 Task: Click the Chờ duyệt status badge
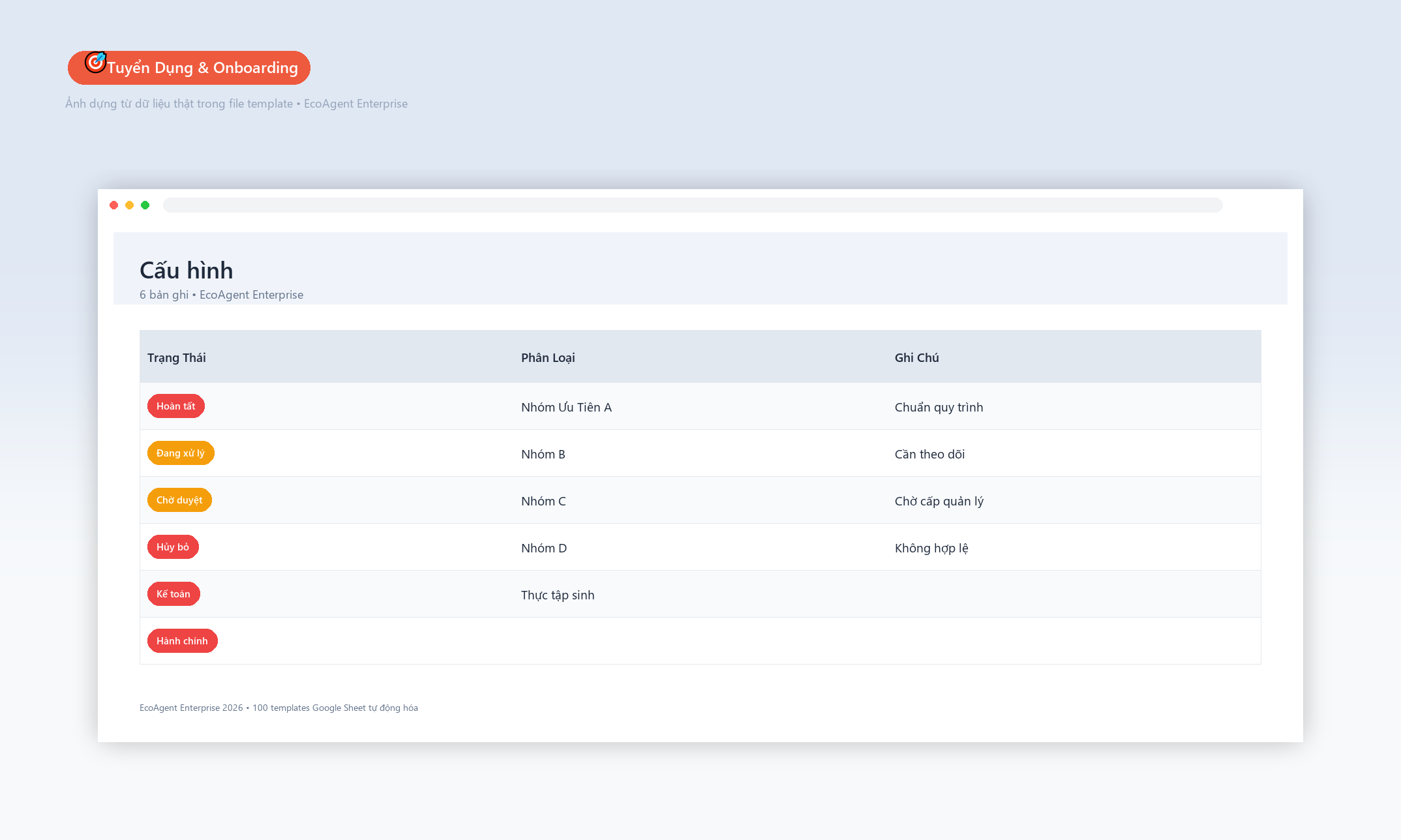click(x=179, y=500)
